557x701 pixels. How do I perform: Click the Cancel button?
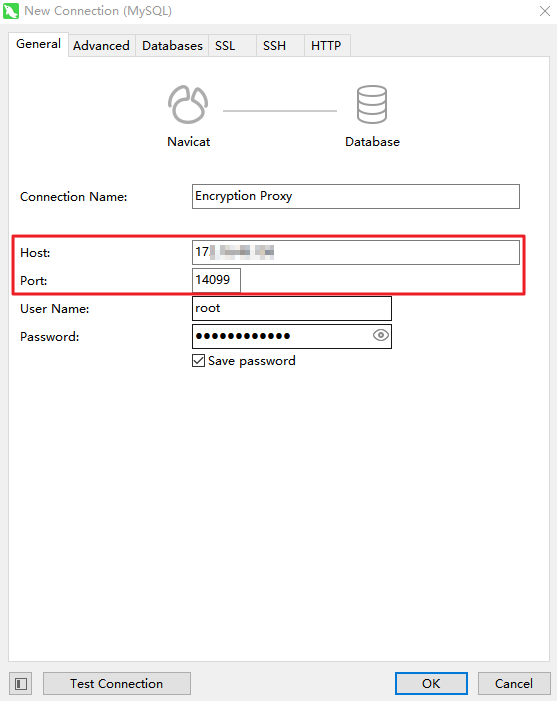[x=514, y=684]
